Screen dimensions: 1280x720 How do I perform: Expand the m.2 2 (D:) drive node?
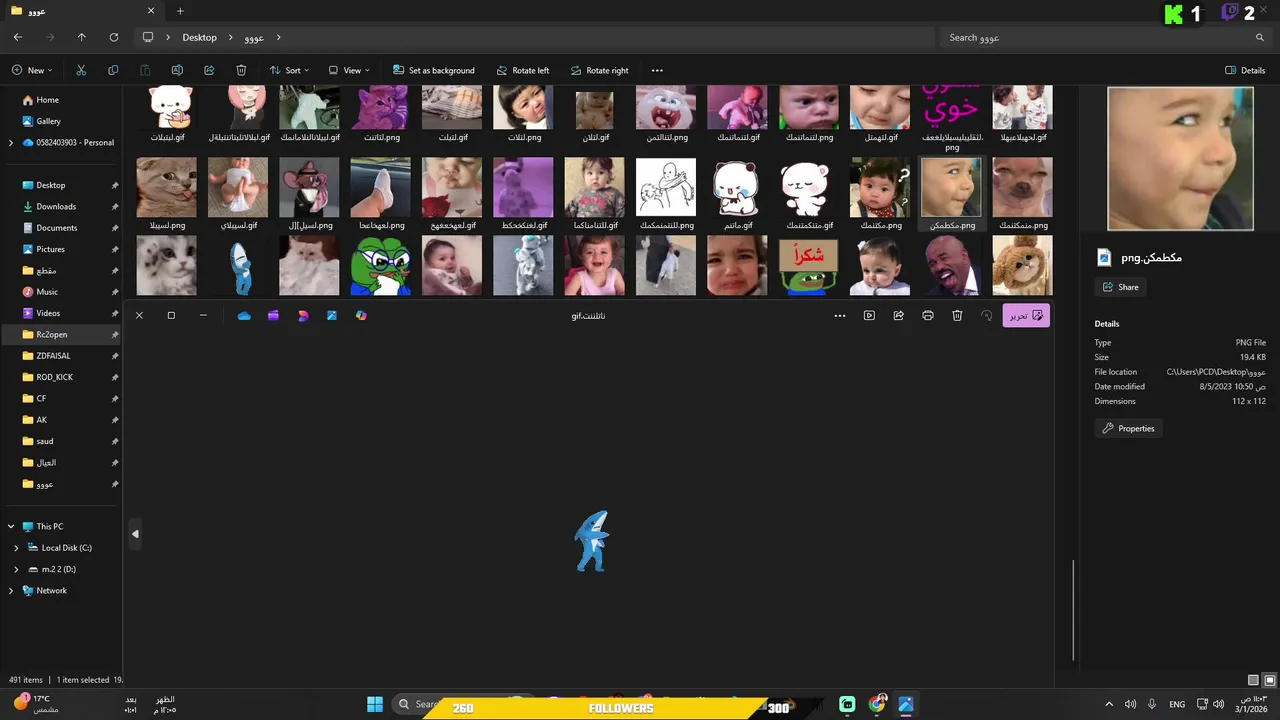click(16, 569)
